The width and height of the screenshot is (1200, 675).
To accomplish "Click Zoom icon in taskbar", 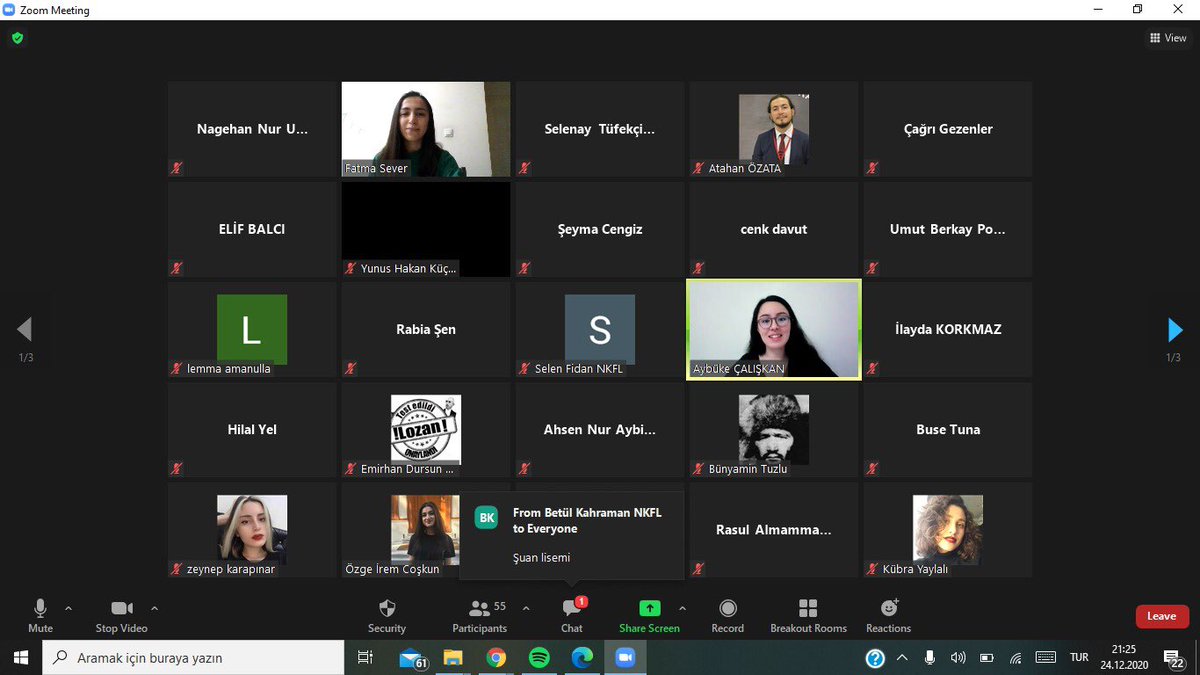I will coord(625,658).
